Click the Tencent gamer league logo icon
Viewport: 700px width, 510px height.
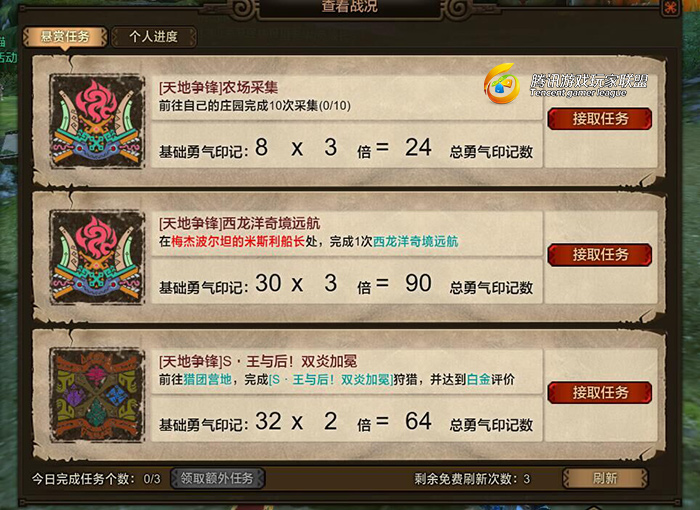pyautogui.click(x=502, y=84)
